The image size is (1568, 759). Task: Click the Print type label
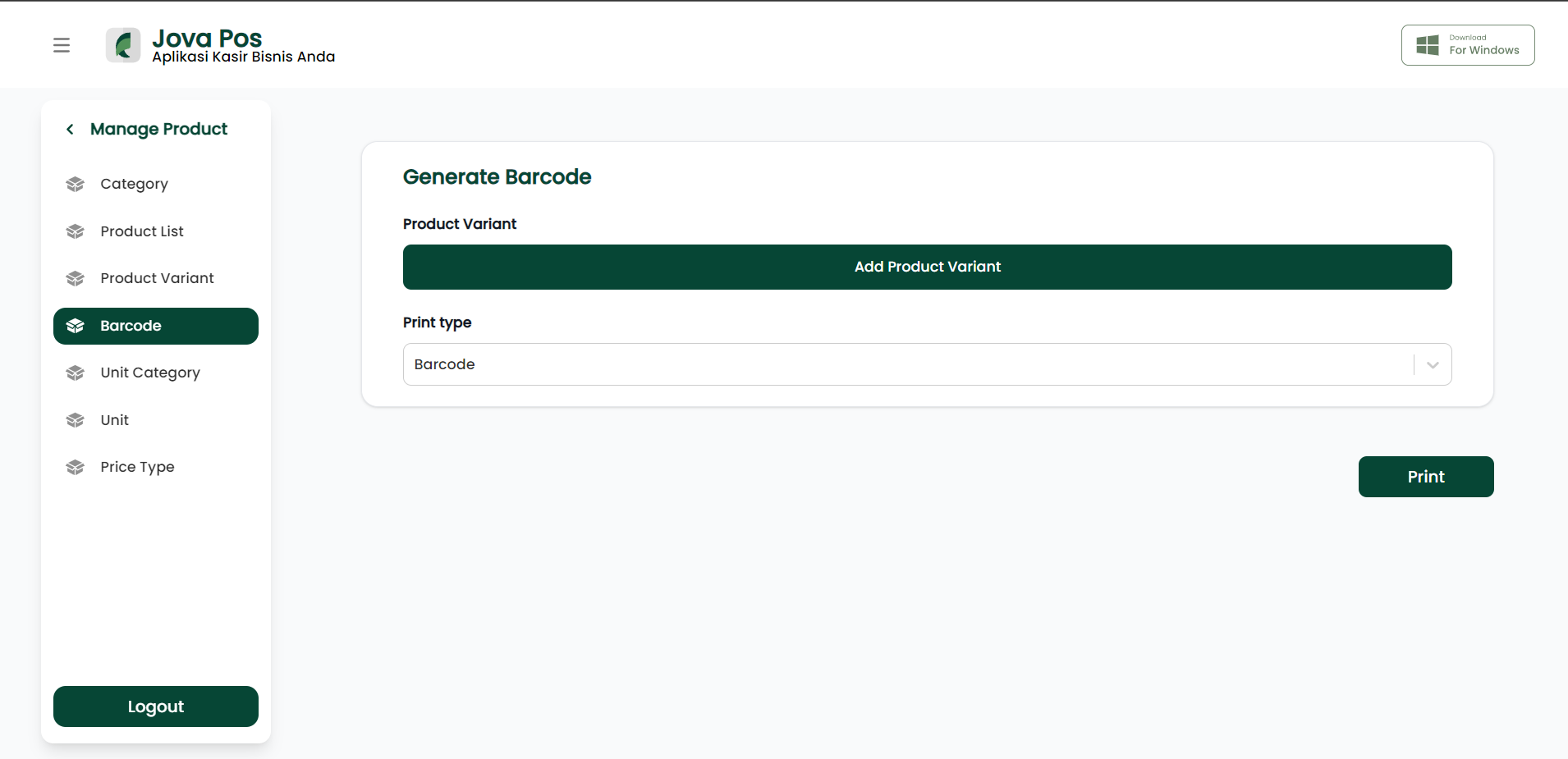438,322
